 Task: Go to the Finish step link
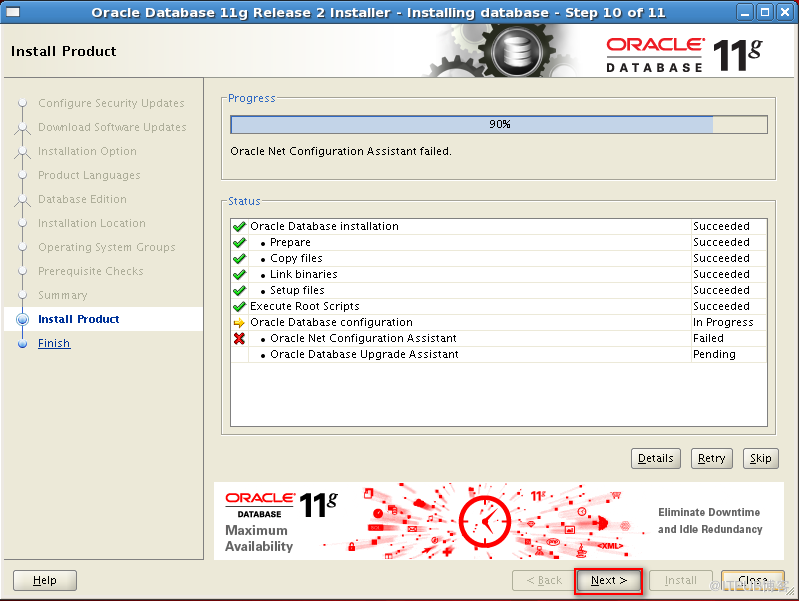point(54,344)
